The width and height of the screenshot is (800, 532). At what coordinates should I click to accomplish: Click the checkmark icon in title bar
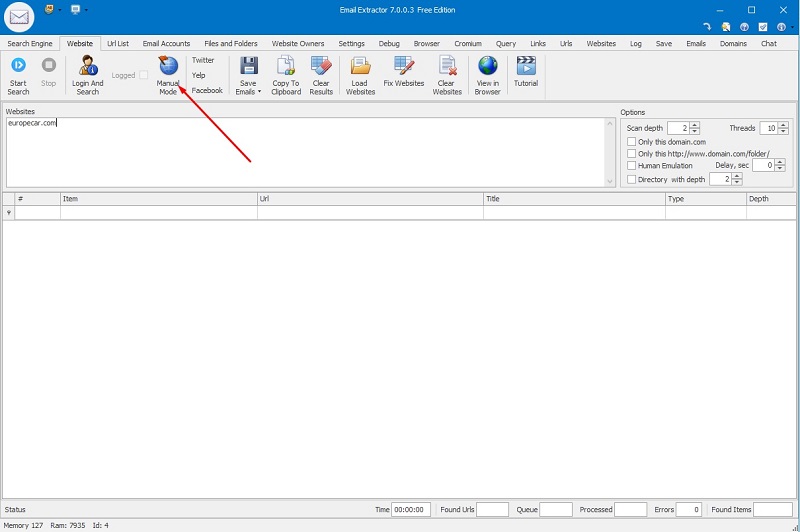[763, 27]
